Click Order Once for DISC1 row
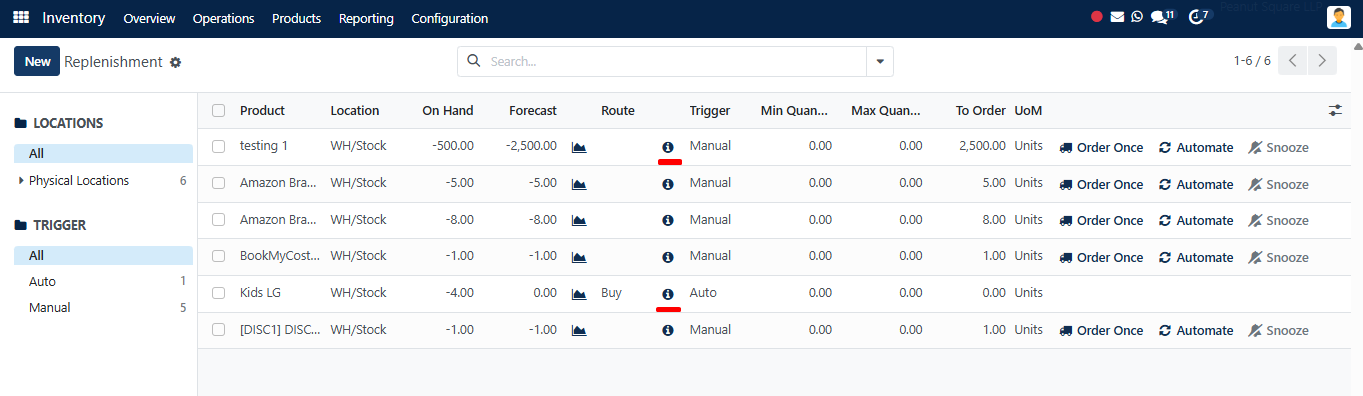 click(x=1101, y=330)
